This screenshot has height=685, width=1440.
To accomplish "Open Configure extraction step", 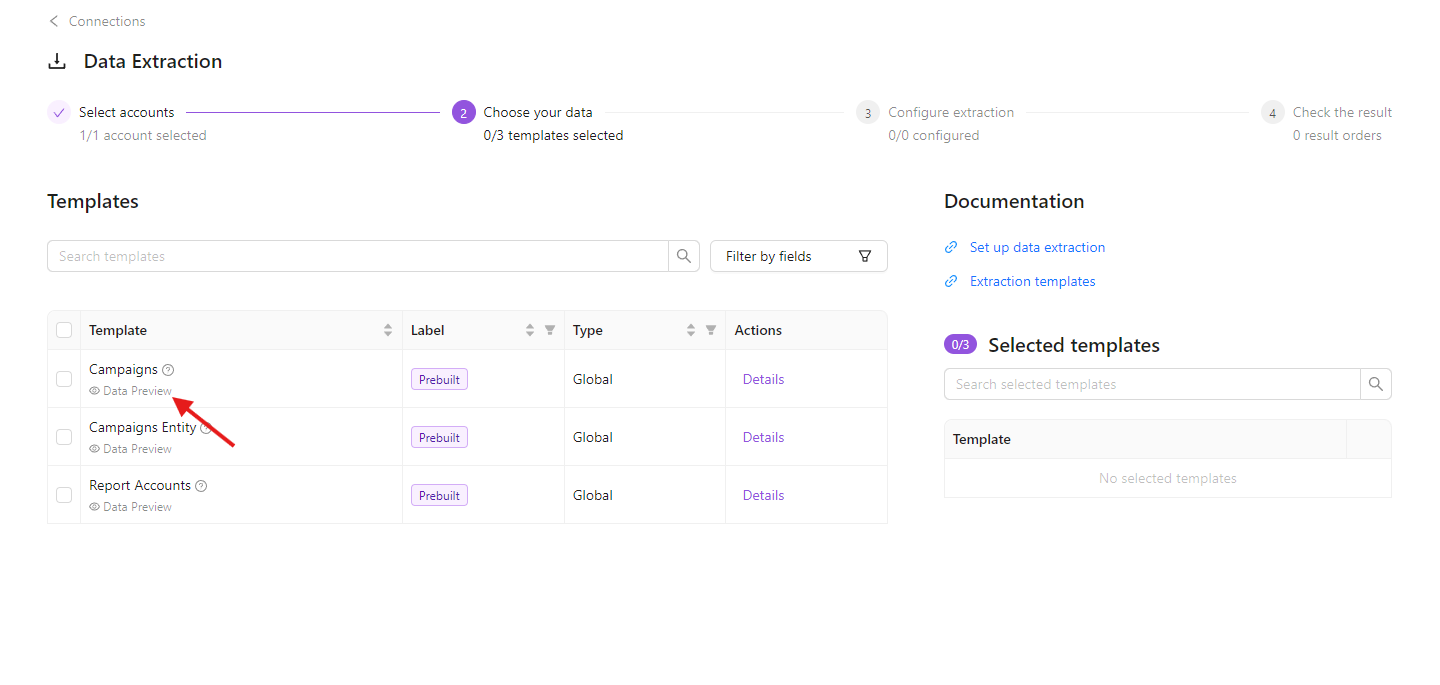I will (x=950, y=112).
